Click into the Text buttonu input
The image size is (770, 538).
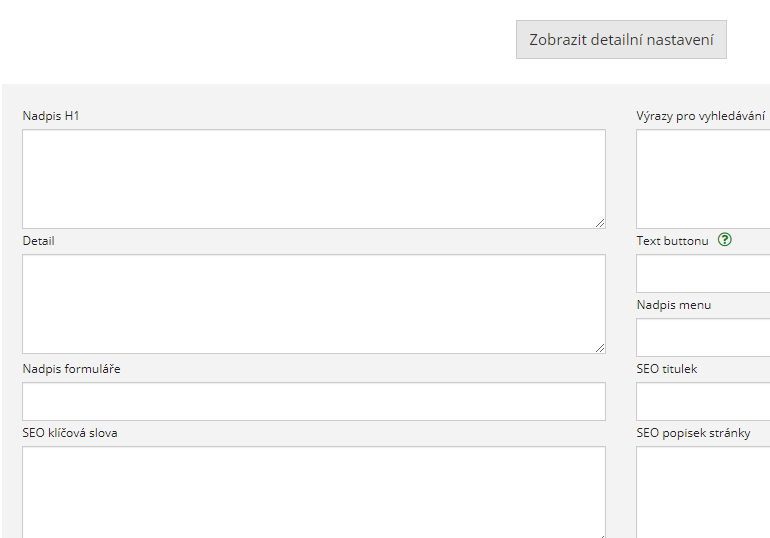click(x=703, y=273)
